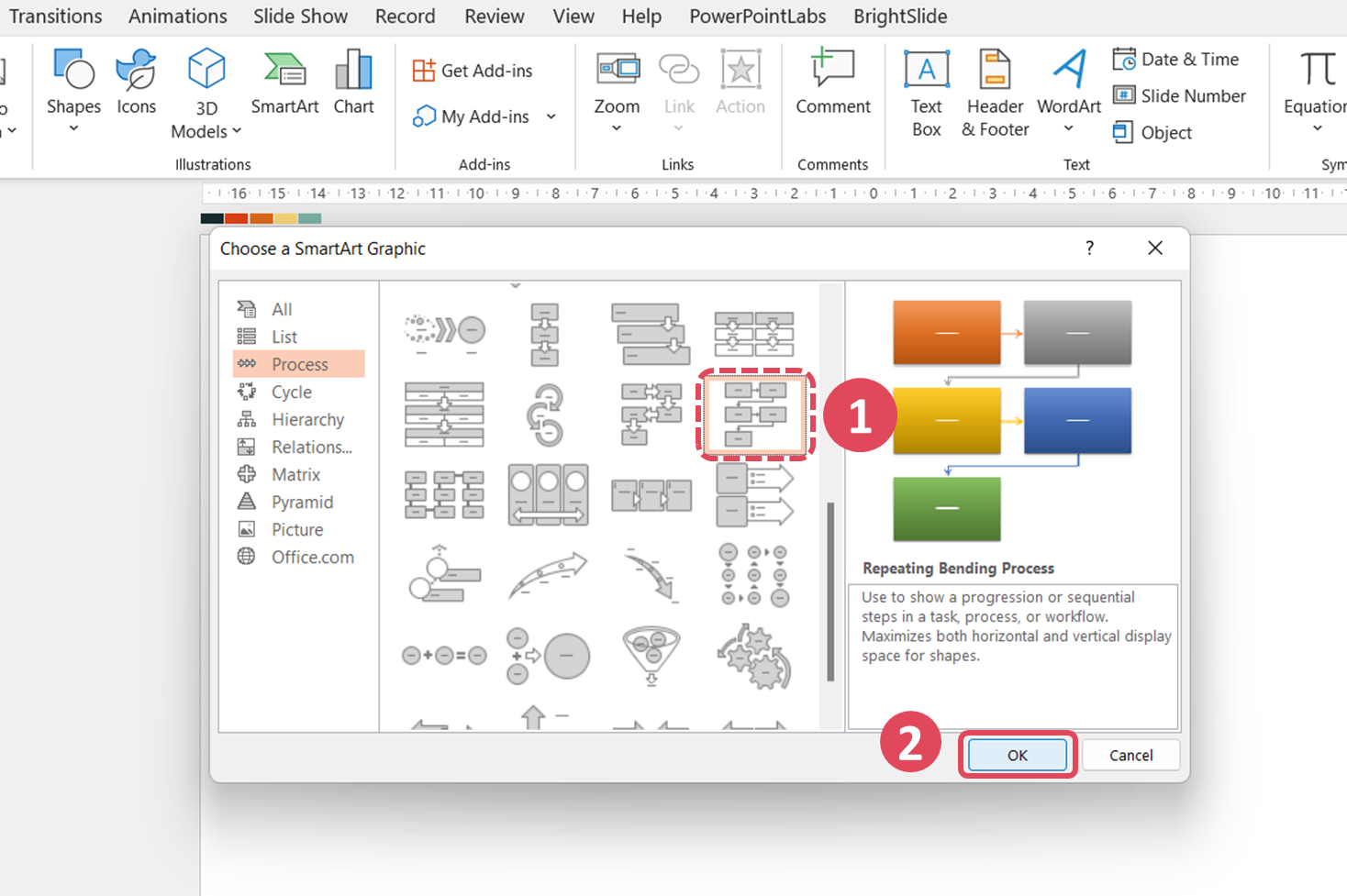Select the Funnel SmartArt thumbnail
1347x896 pixels.
click(x=651, y=655)
